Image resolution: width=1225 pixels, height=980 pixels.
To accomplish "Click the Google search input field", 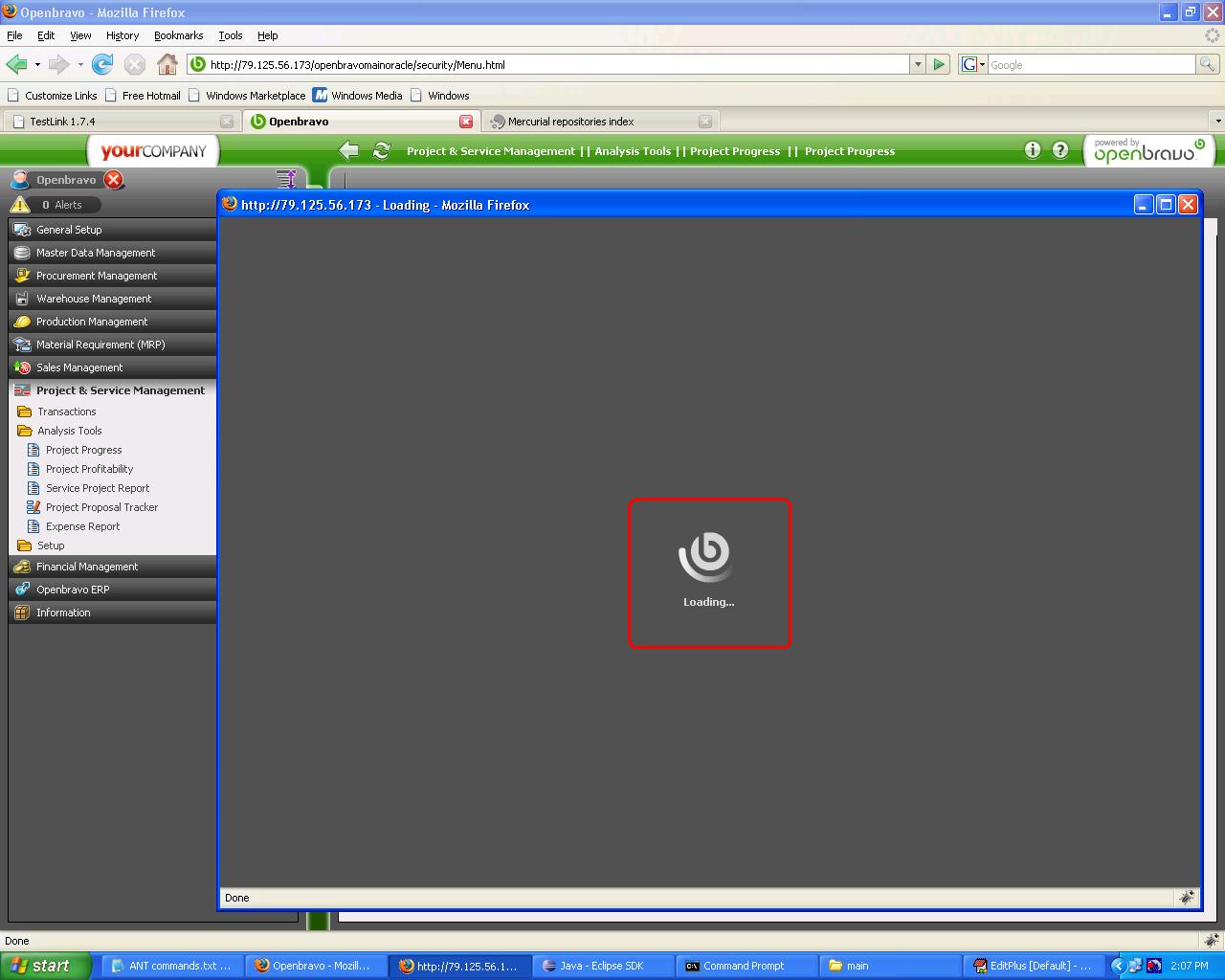I will pos(1091,64).
